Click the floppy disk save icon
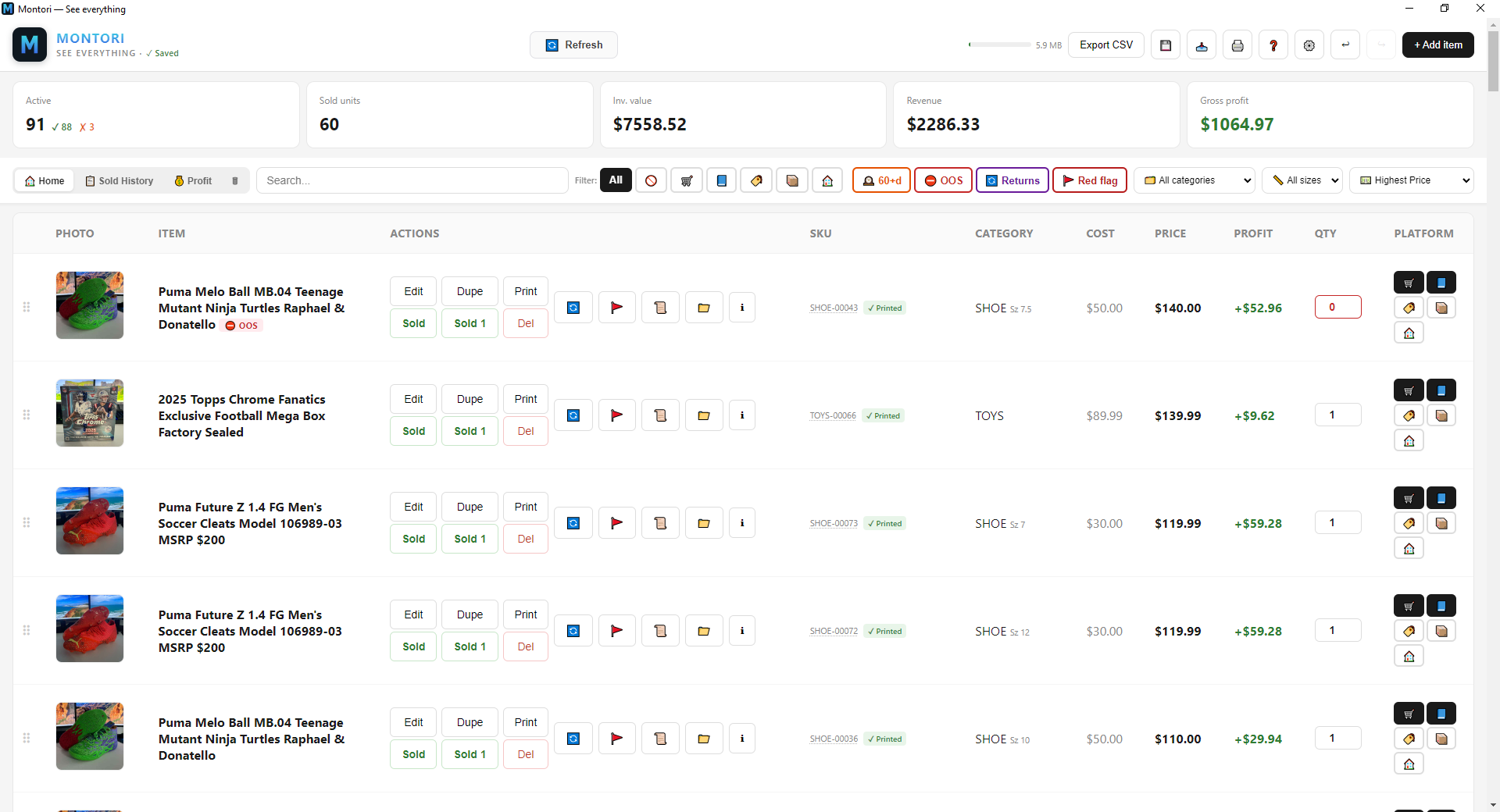The width and height of the screenshot is (1500, 812). 1166,45
